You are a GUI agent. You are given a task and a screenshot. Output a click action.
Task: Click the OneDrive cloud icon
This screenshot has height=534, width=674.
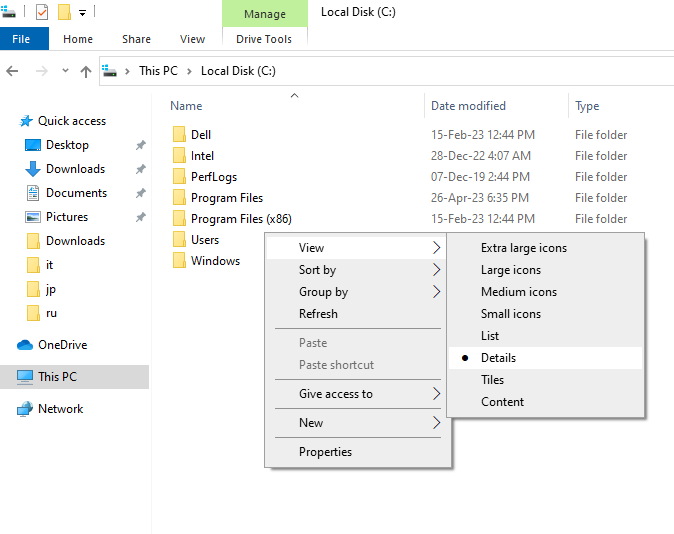coord(25,345)
